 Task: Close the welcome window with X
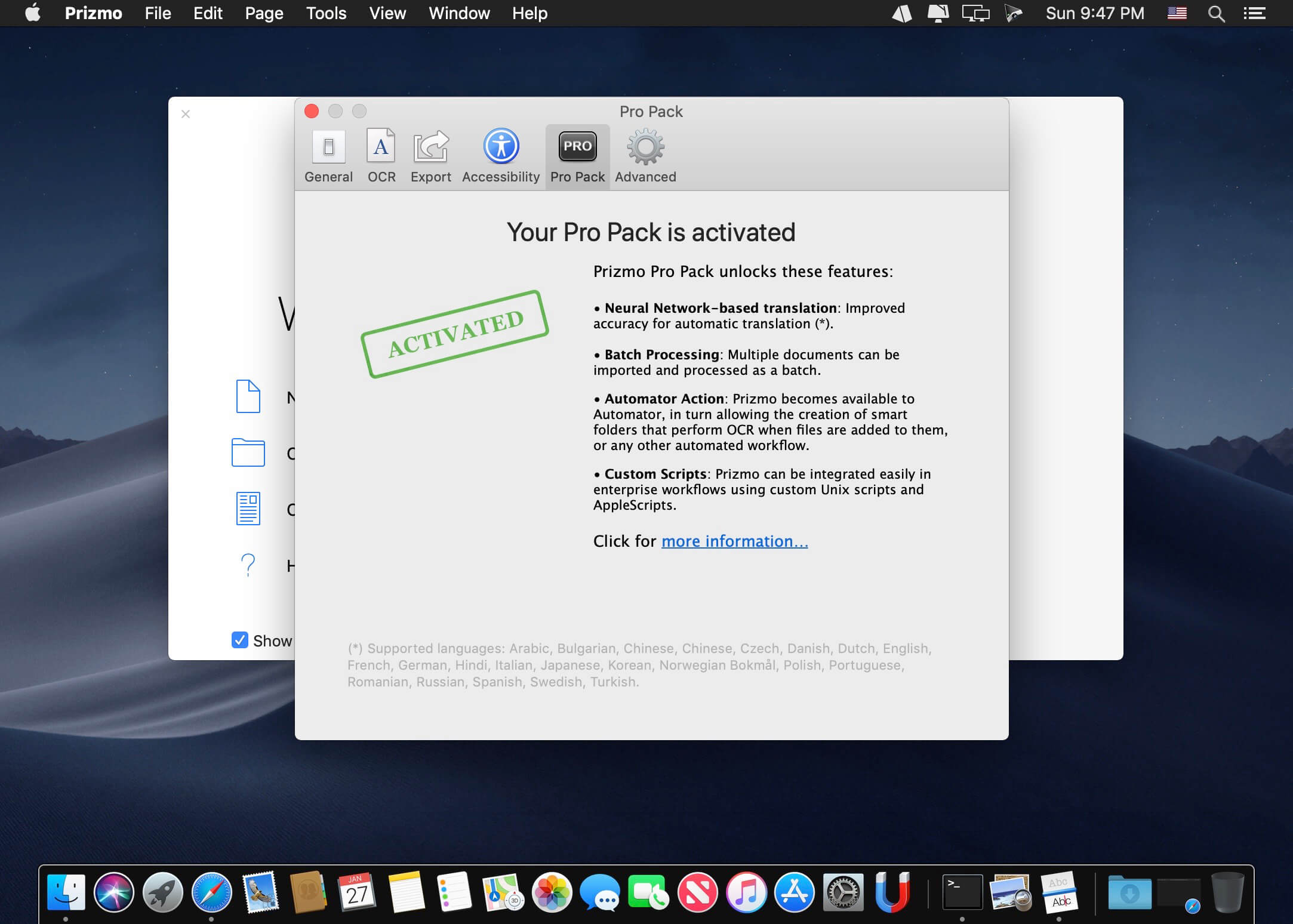pyautogui.click(x=186, y=114)
